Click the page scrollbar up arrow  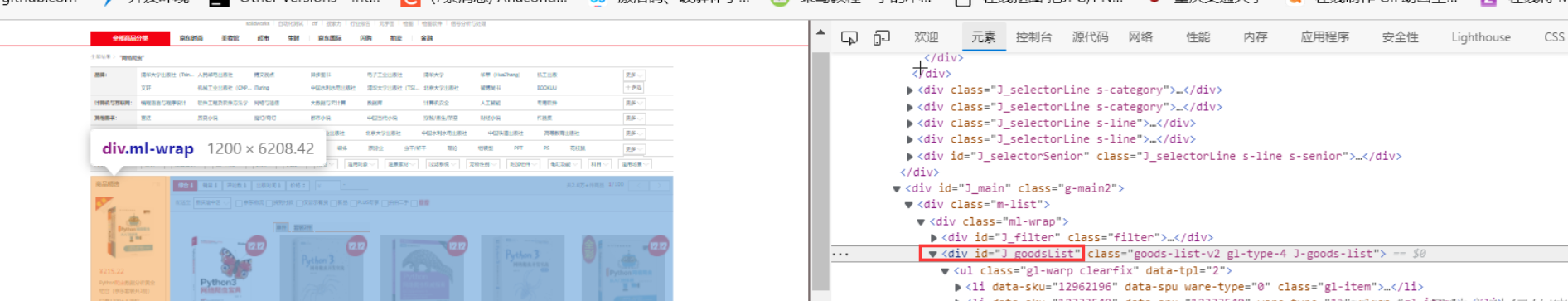click(820, 33)
